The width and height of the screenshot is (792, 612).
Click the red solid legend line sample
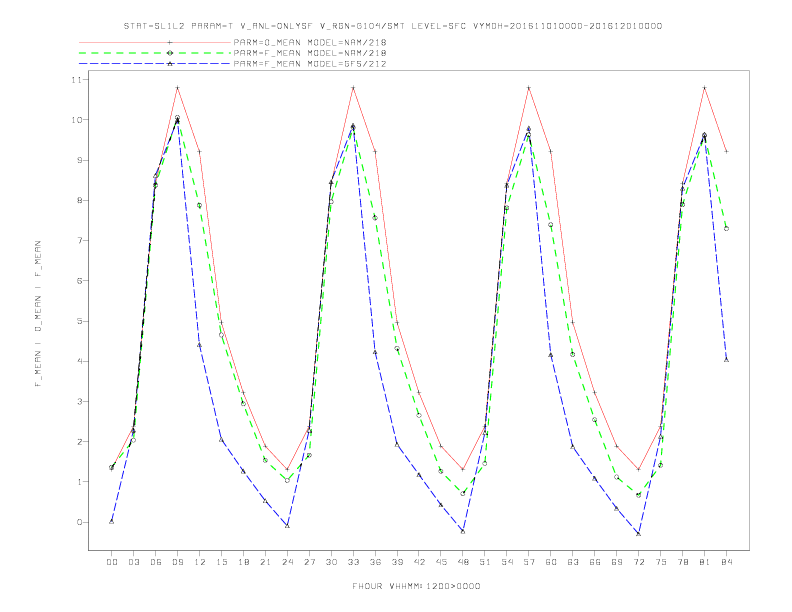(x=155, y=42)
